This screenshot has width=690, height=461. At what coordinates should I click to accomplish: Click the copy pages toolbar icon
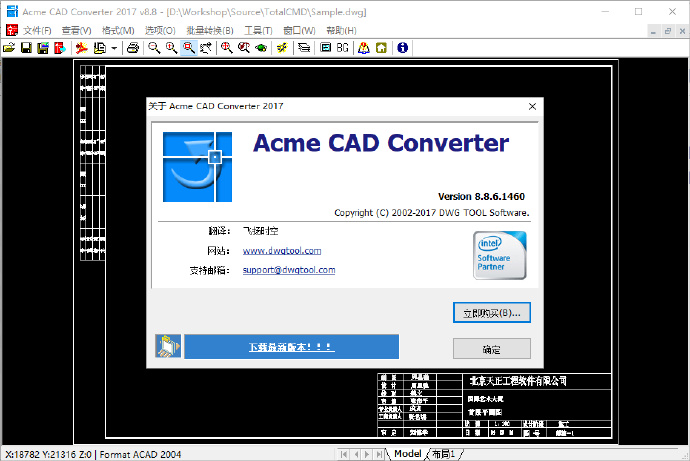[x=100, y=48]
